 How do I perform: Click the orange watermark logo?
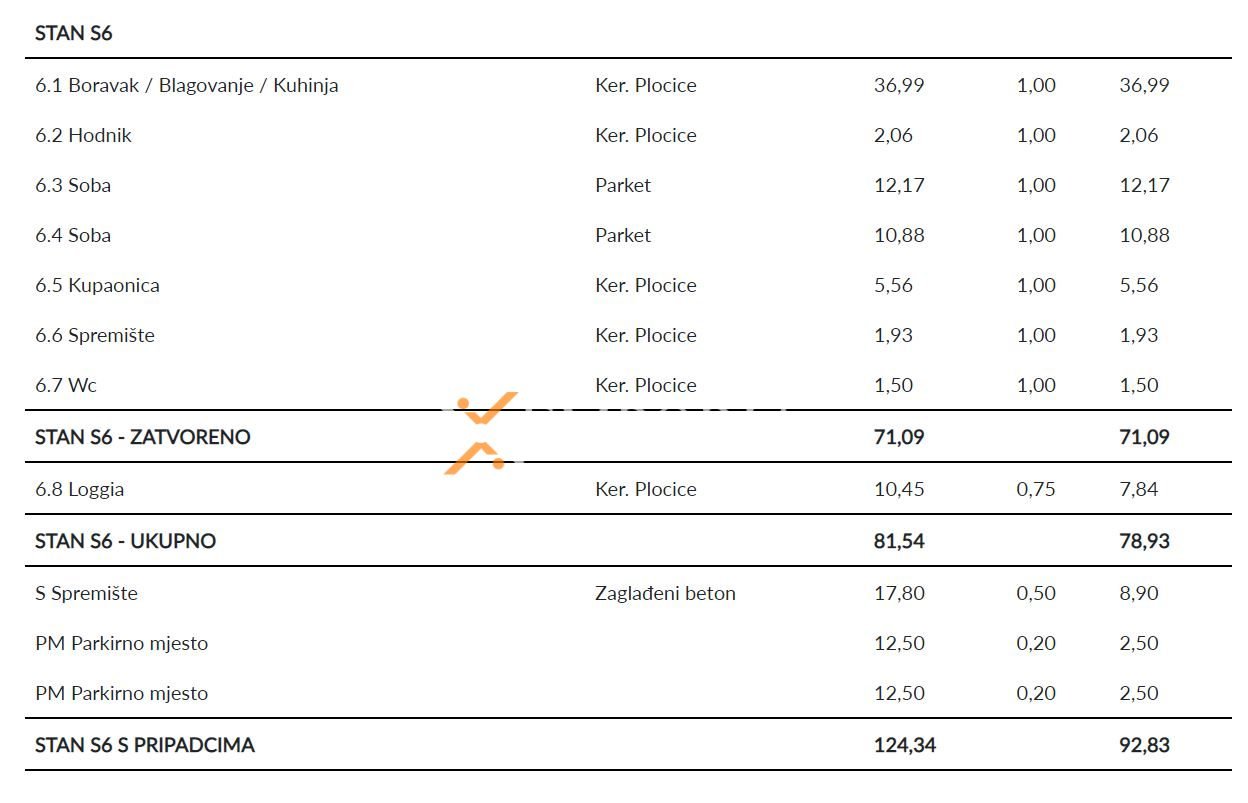pos(482,432)
